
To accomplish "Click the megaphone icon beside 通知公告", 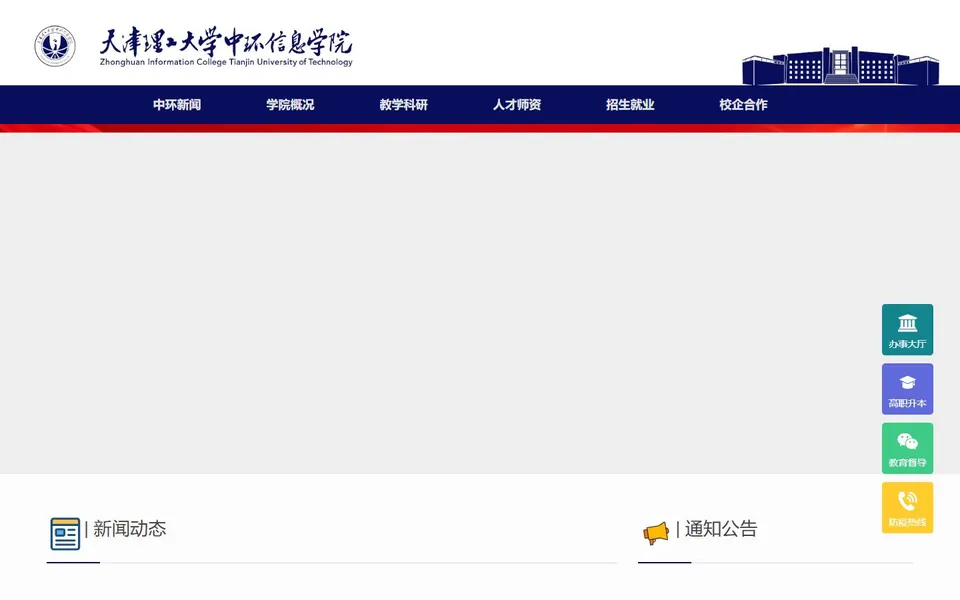I will (x=656, y=533).
